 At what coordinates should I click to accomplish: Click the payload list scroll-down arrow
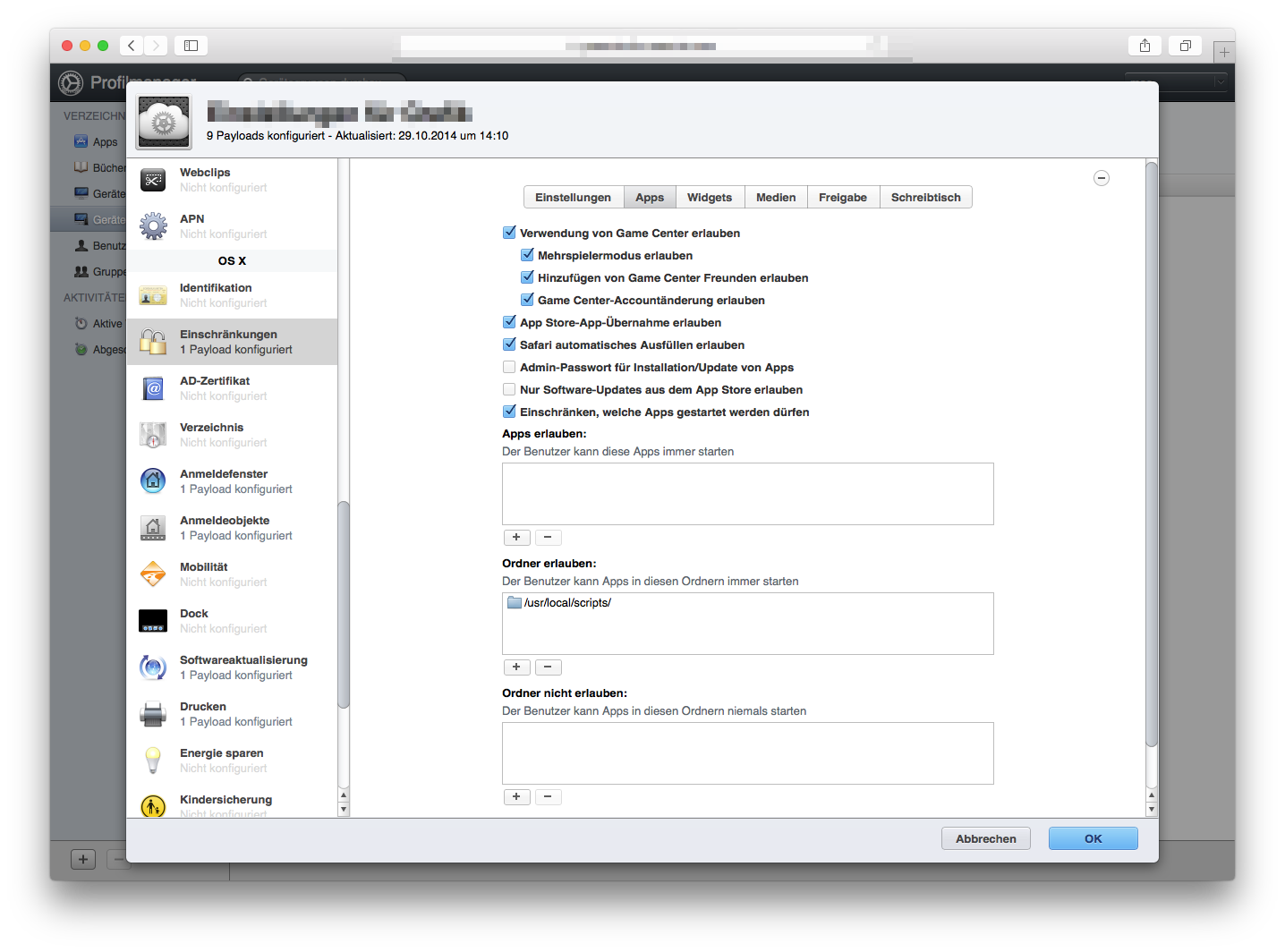click(x=344, y=810)
